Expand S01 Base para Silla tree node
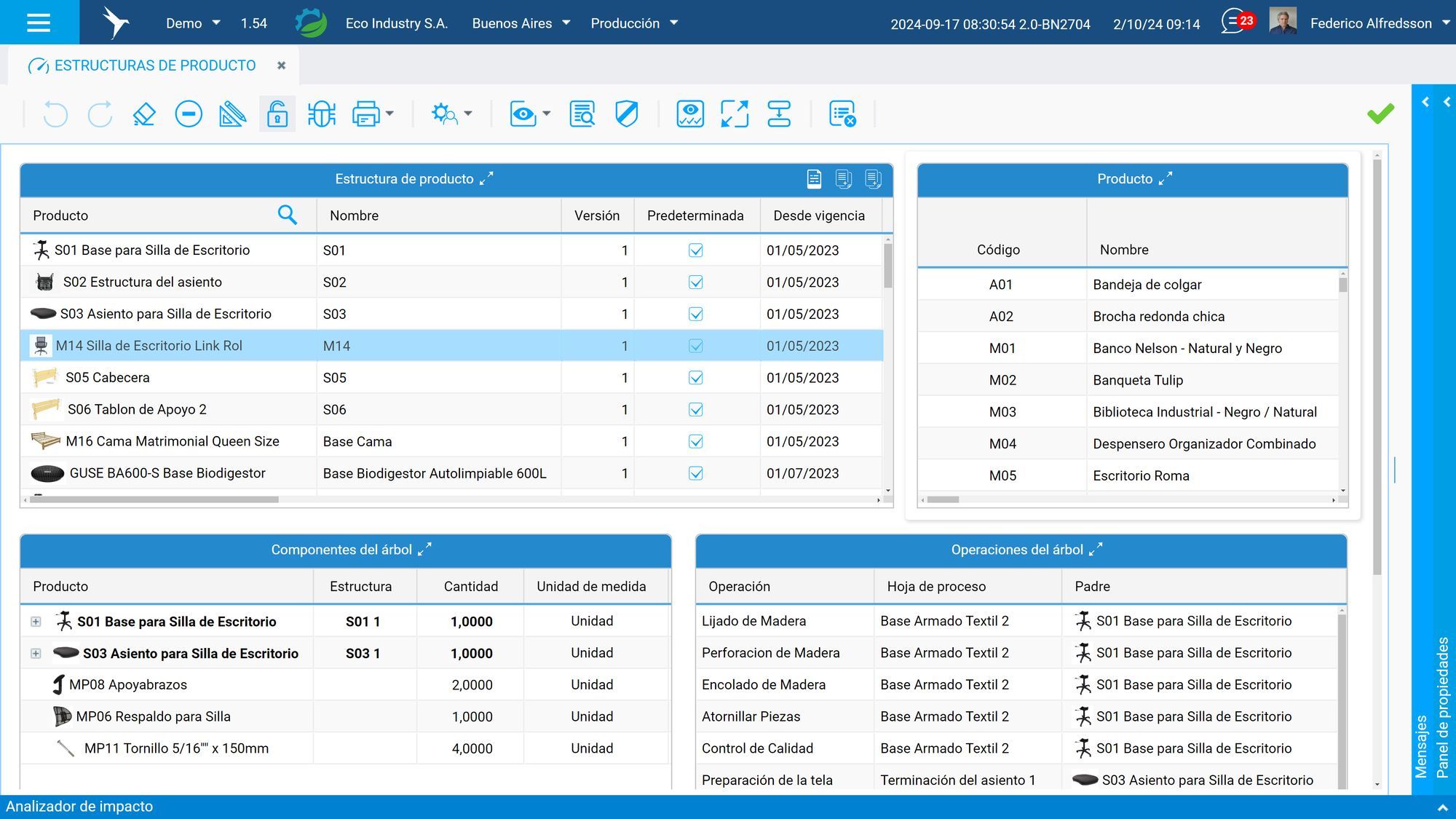The image size is (1456, 819). tap(36, 622)
